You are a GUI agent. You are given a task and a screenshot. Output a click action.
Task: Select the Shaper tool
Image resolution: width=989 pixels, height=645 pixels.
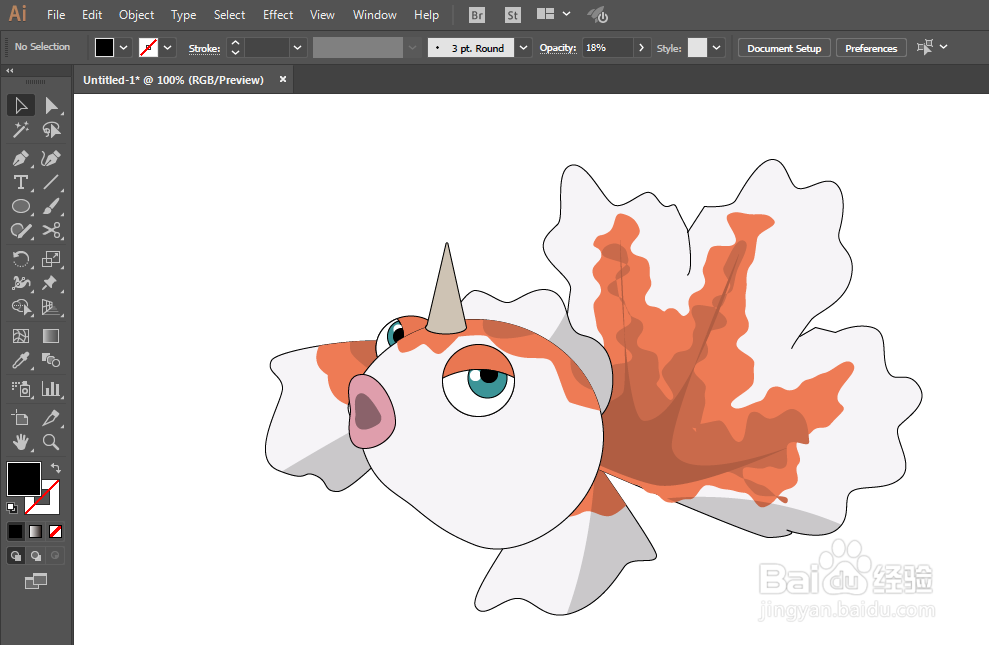pos(21,231)
